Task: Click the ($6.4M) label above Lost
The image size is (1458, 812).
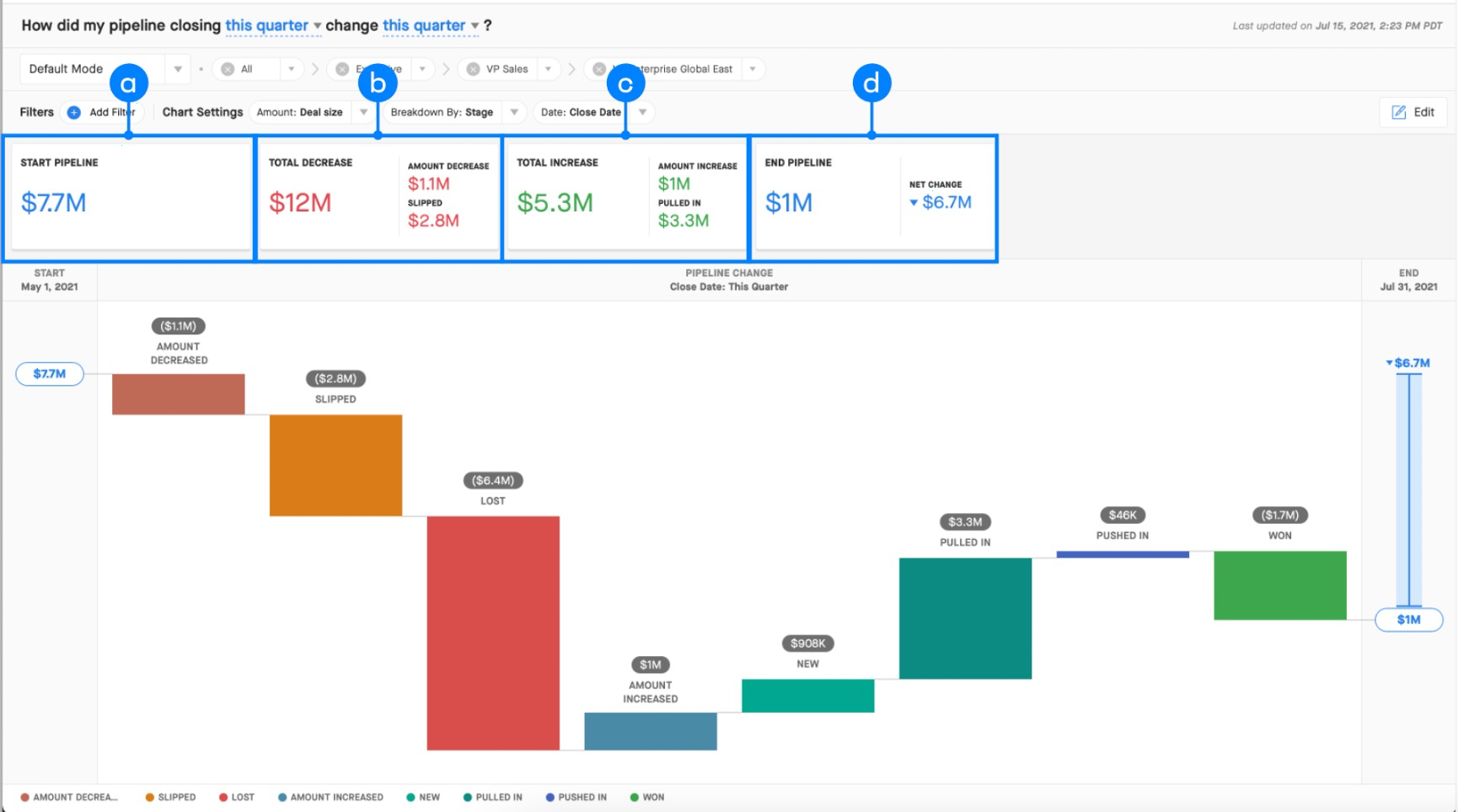Action: click(x=493, y=480)
